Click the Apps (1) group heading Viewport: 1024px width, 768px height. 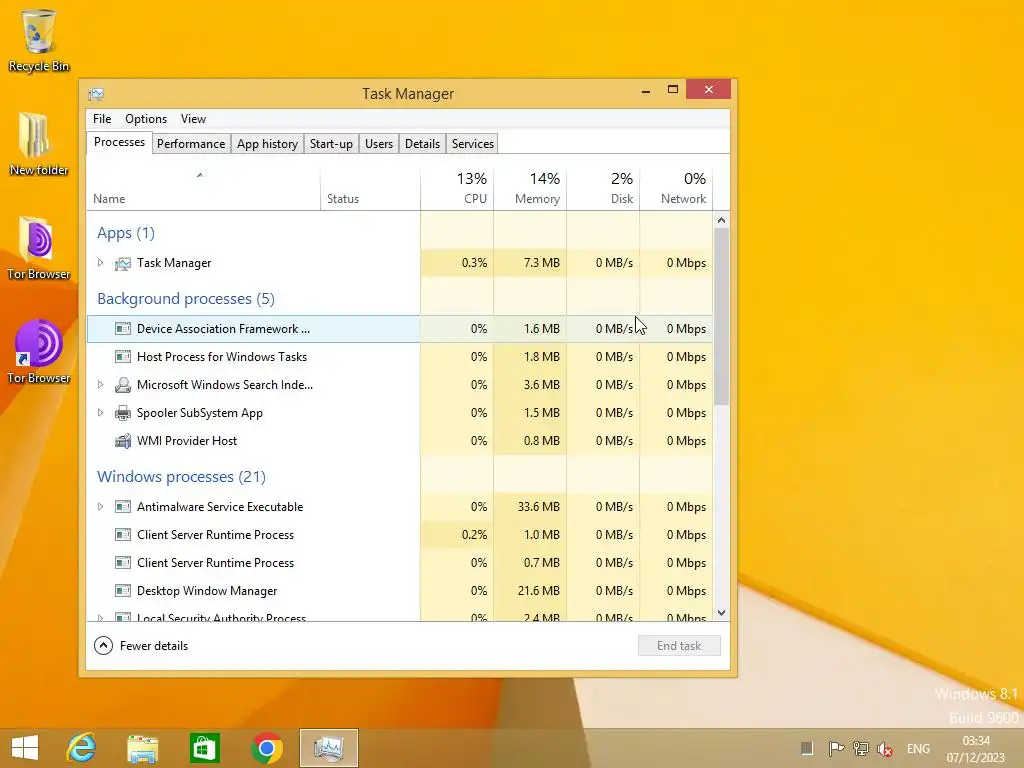126,233
